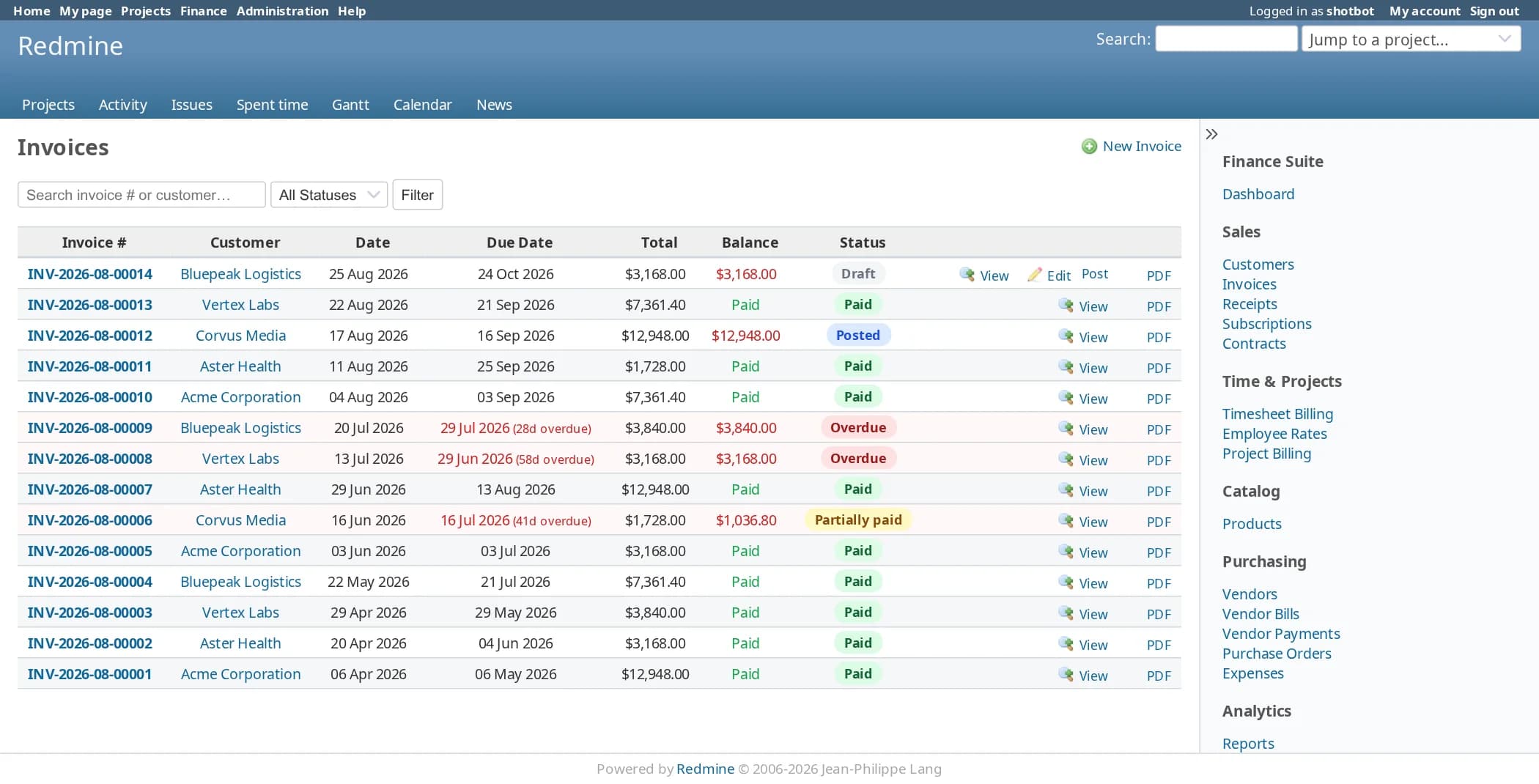Click the Partially paid status badge
Screen dimensions: 1539x784
pyautogui.click(x=858, y=520)
